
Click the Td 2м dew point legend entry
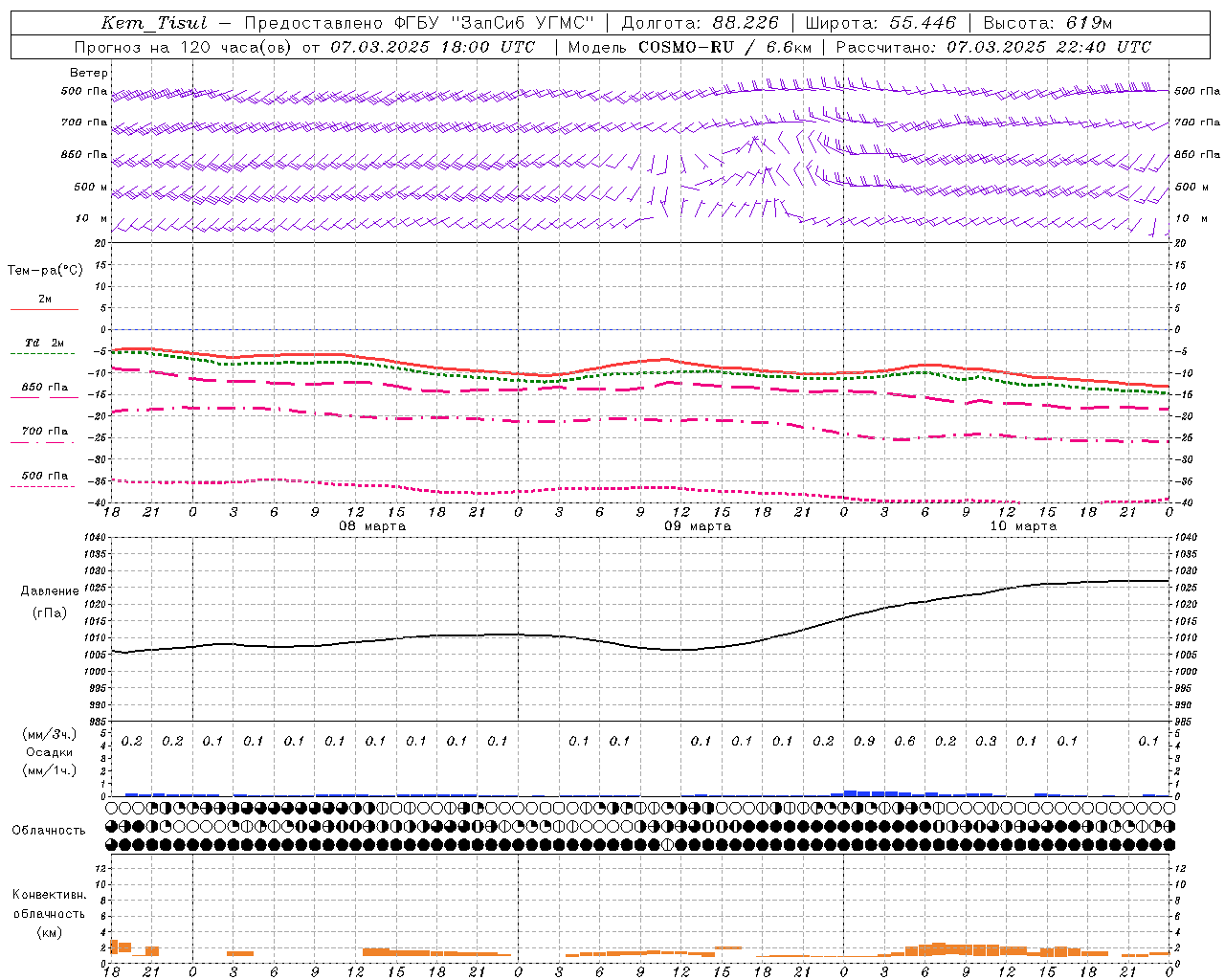(x=44, y=343)
